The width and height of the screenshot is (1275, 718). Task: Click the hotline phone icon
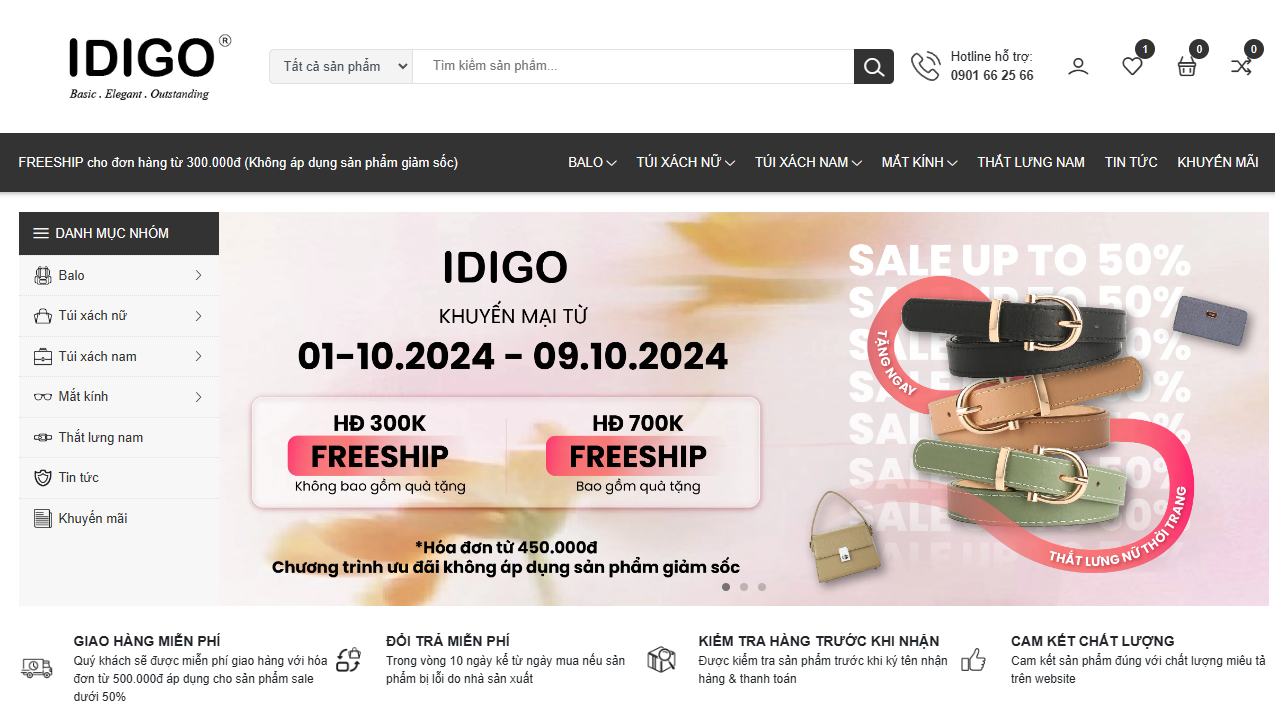[x=925, y=67]
